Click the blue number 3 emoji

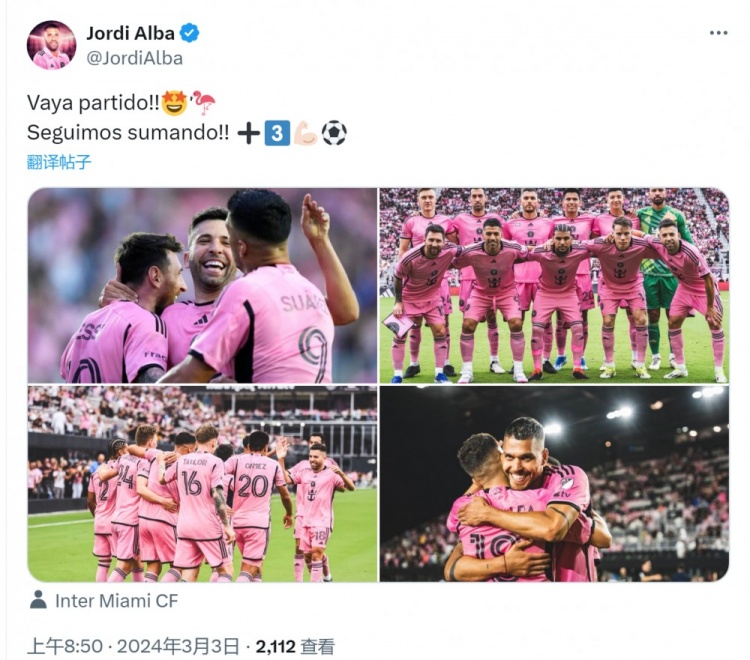click(x=277, y=133)
